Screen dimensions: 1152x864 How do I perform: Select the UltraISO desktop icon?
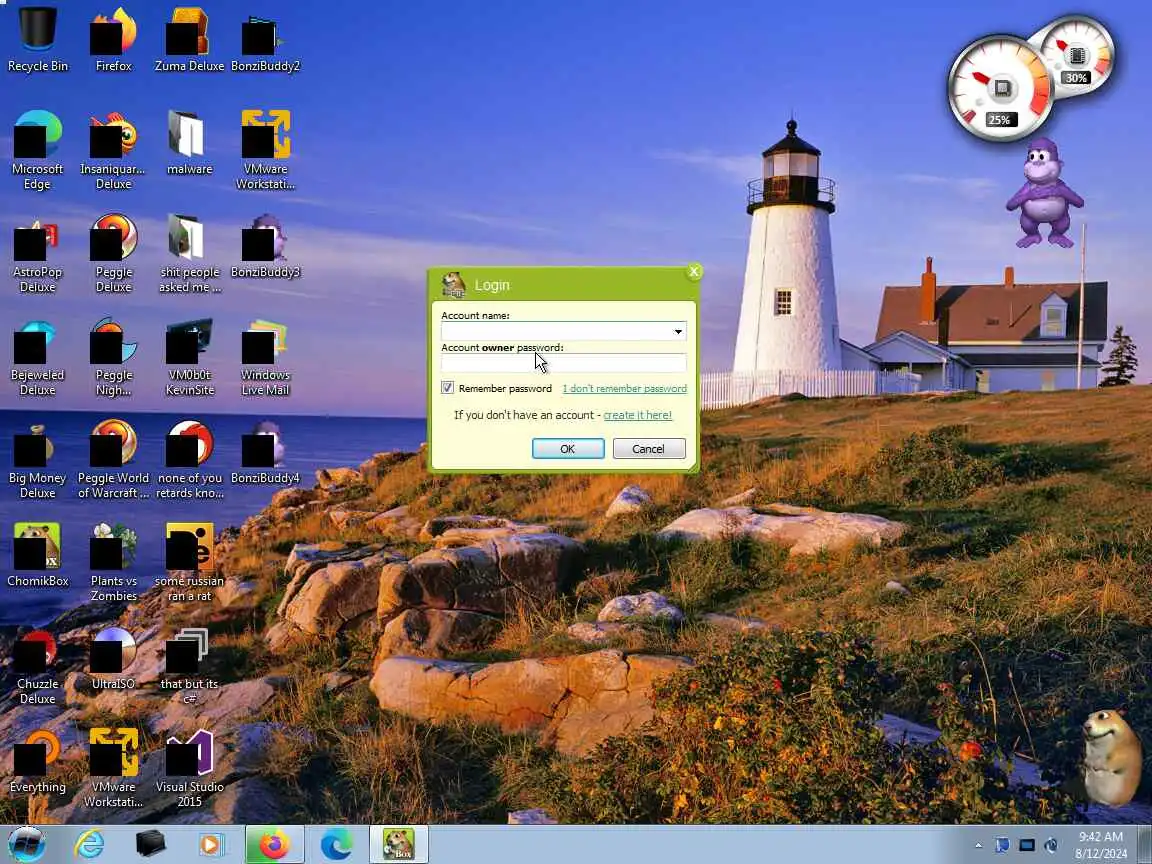(x=113, y=657)
